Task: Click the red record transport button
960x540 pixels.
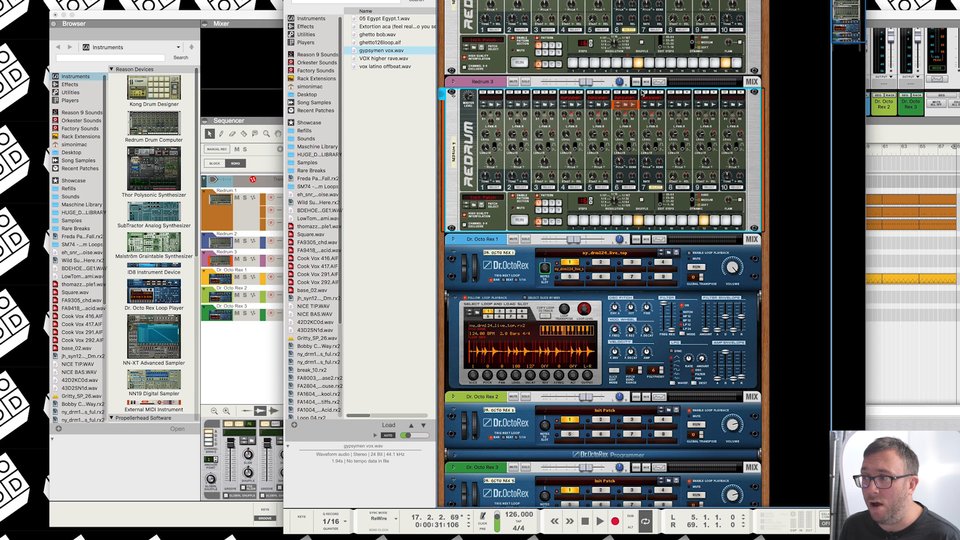Action: click(x=615, y=521)
